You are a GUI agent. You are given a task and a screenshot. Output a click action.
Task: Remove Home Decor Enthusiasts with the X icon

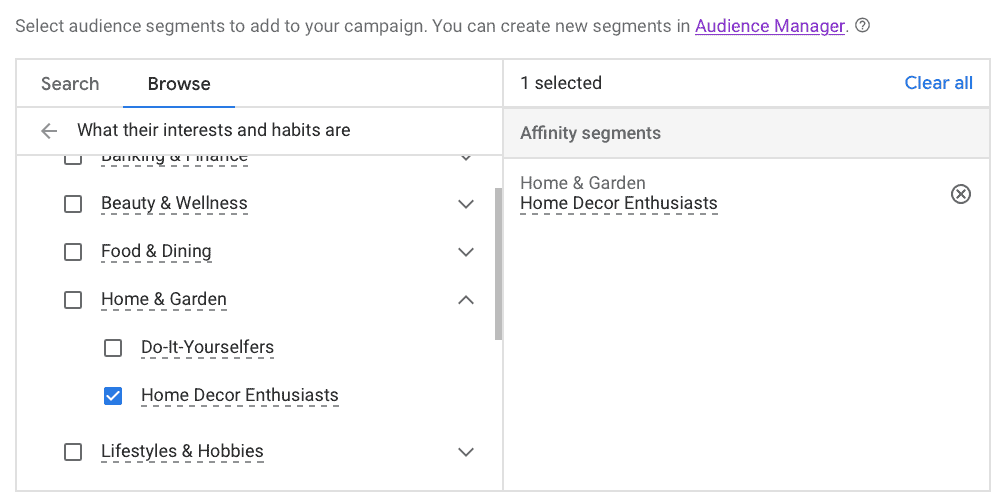tap(960, 194)
